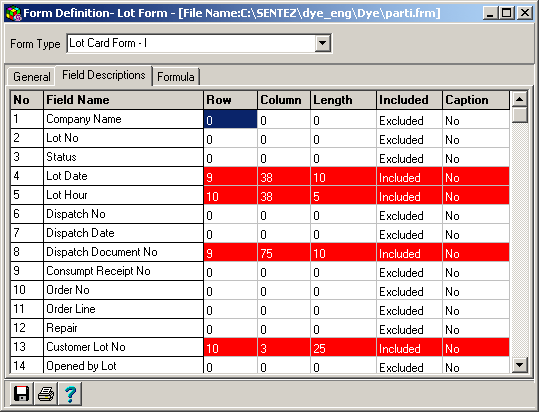Select the Dispatch Date field name
Screen dimensions: 539x412
coord(123,233)
